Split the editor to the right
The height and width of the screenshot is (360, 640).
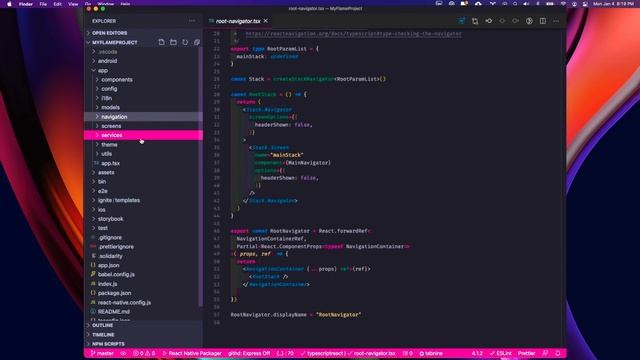click(x=542, y=21)
